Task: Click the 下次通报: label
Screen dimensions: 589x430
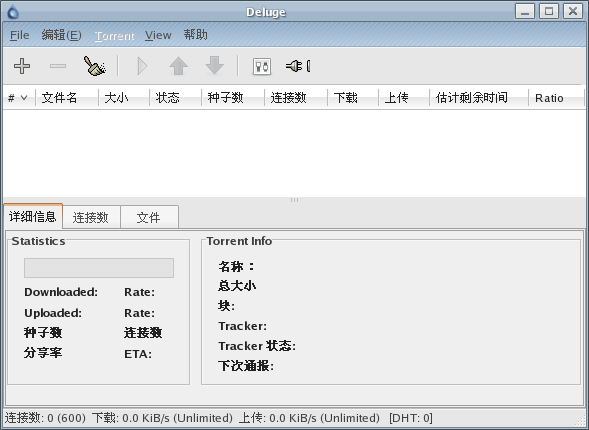Action: (x=246, y=366)
